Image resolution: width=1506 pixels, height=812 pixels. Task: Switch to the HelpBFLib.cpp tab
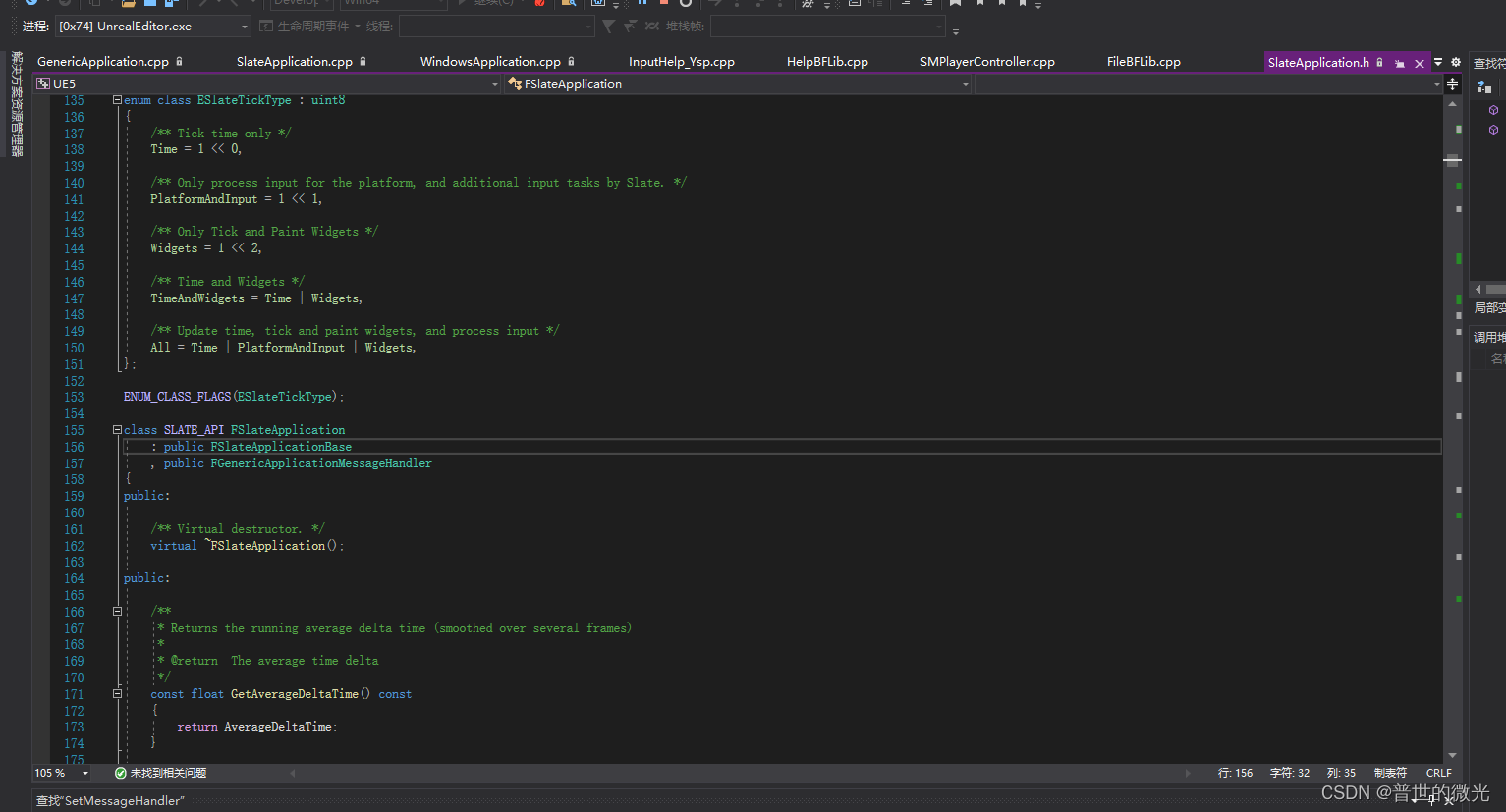pyautogui.click(x=826, y=61)
